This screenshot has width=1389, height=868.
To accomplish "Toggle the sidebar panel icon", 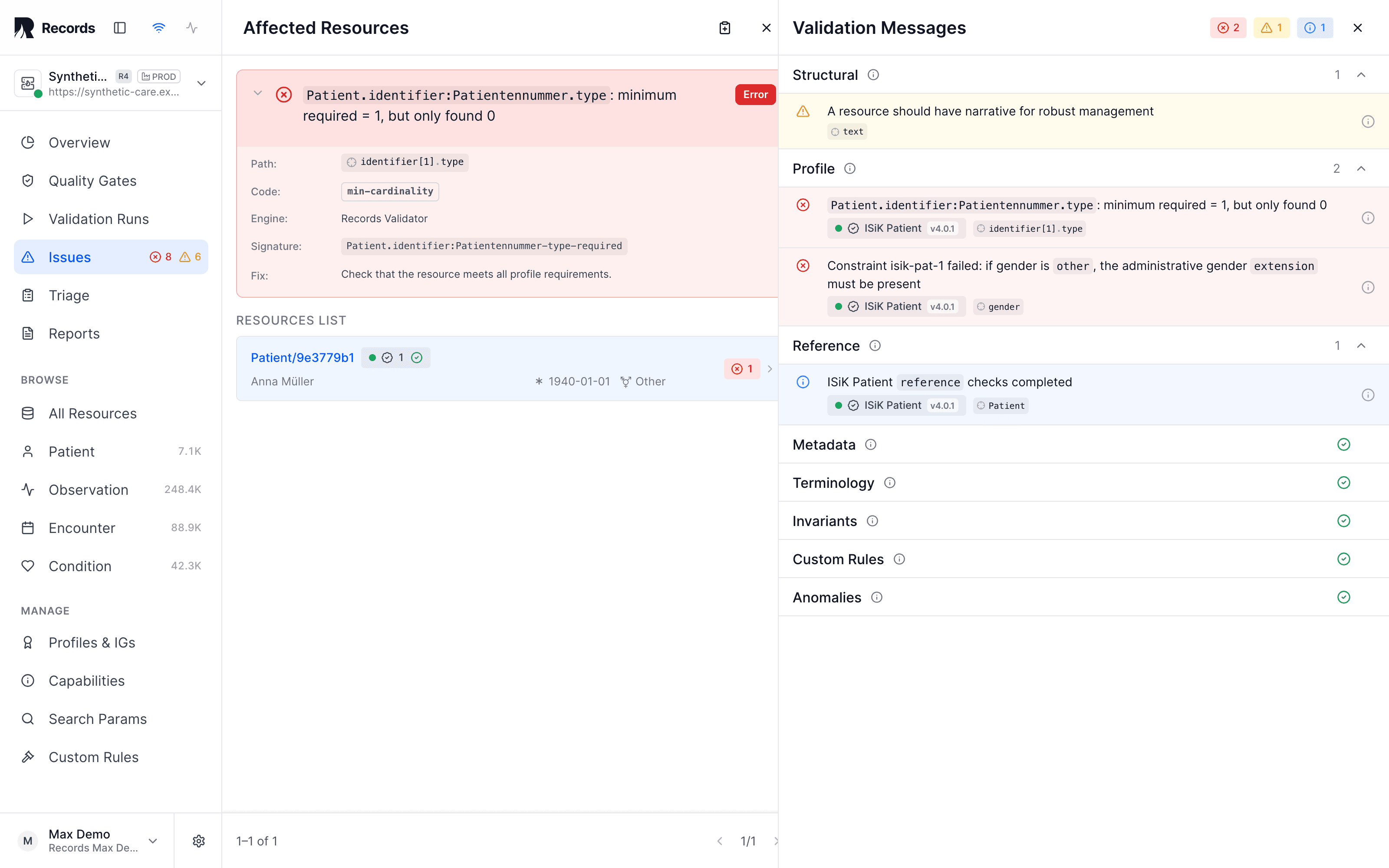I will tap(119, 27).
